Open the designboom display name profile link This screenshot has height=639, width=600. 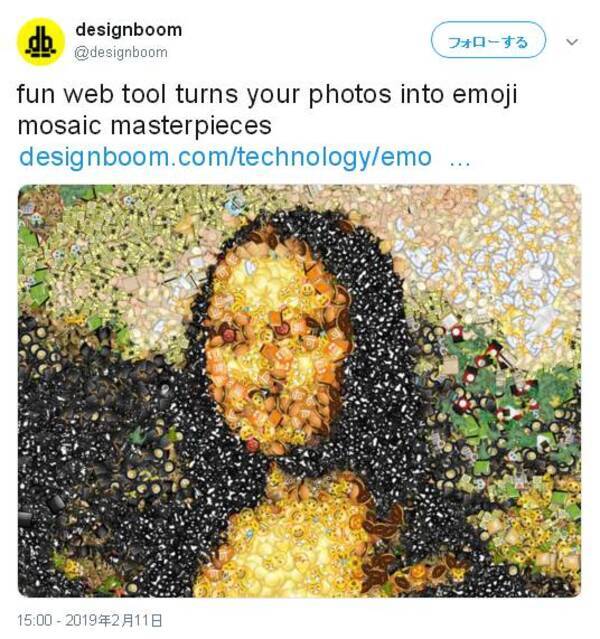pyautogui.click(x=128, y=30)
